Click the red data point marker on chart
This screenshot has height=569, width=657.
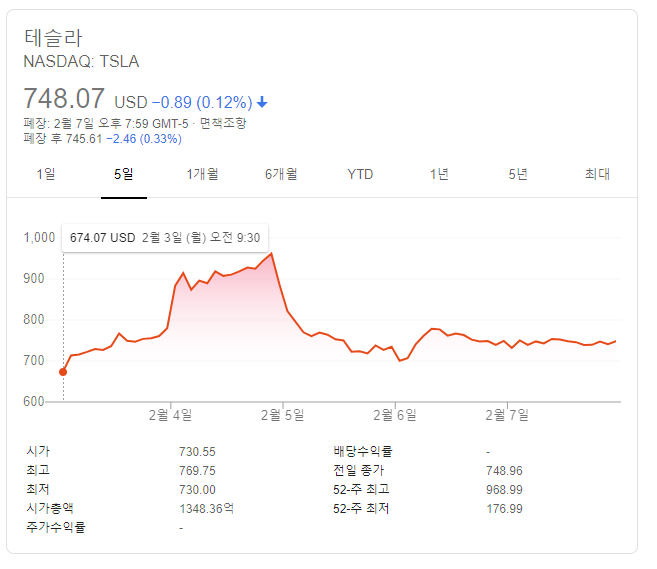pyautogui.click(x=63, y=372)
